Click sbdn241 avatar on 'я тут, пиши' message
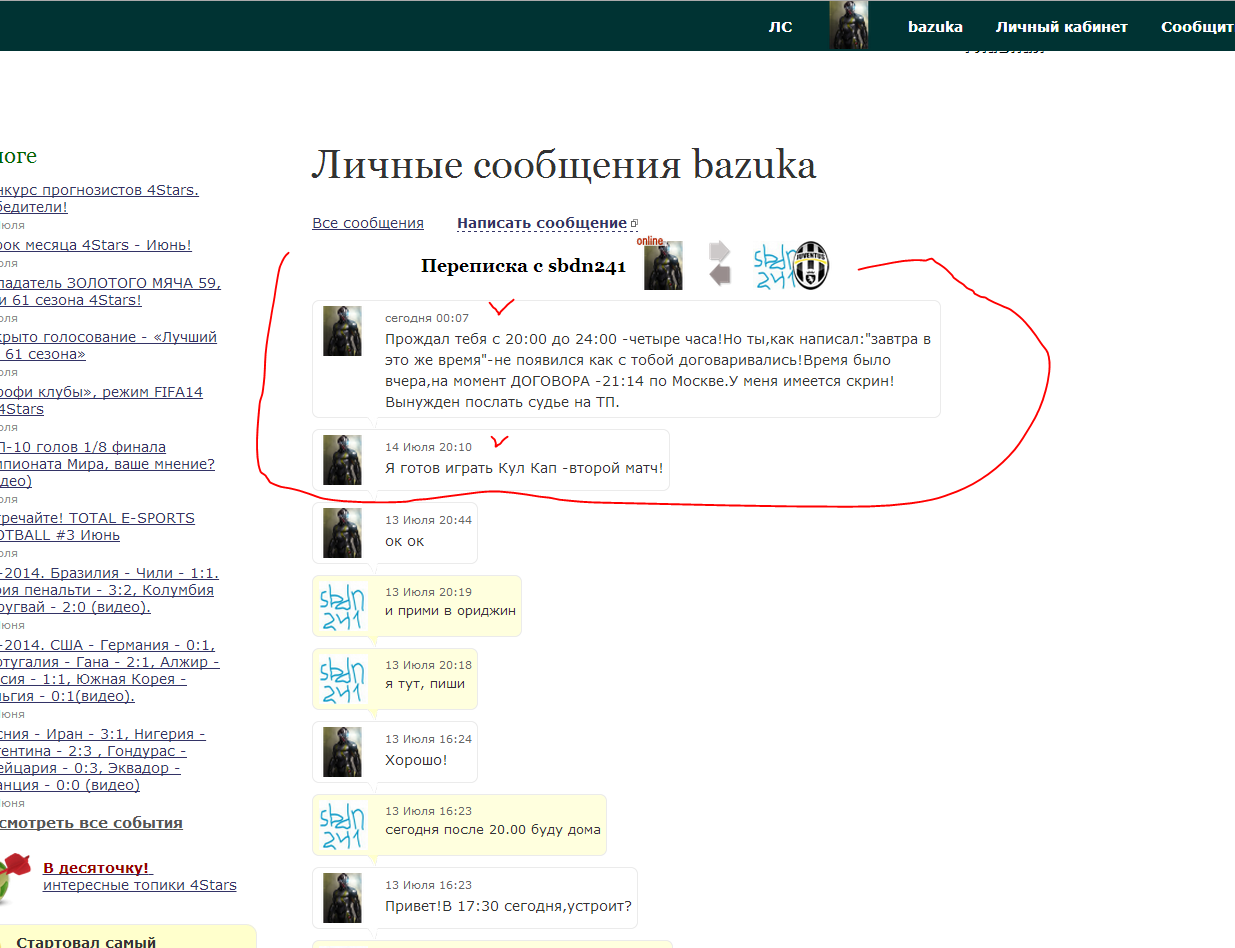Screen dimensions: 1235x948 [342, 679]
